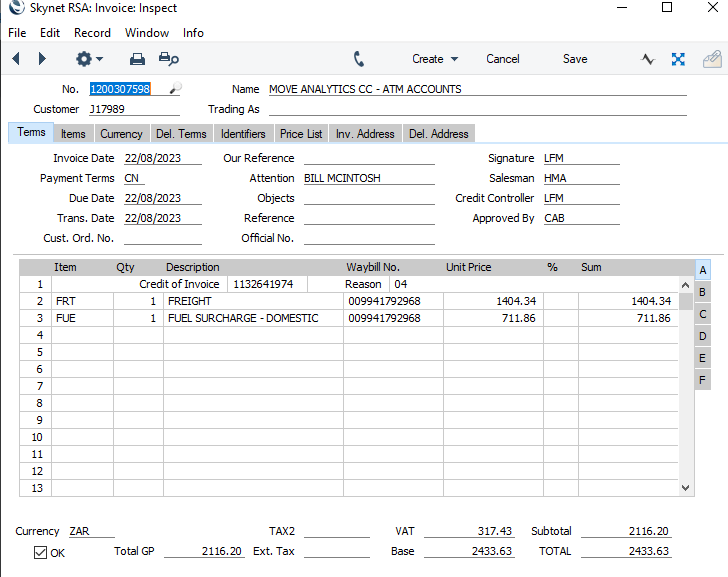Open the File menu
Viewport: 728px width, 577px height.
point(17,33)
